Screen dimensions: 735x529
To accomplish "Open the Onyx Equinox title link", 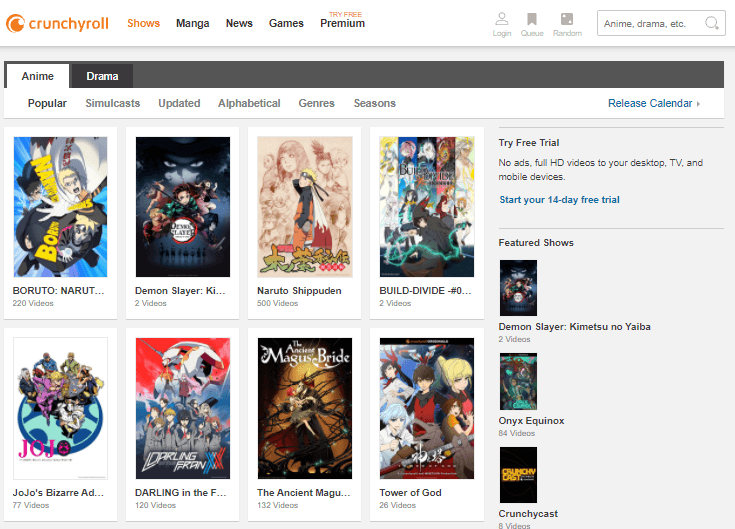I will (x=531, y=420).
